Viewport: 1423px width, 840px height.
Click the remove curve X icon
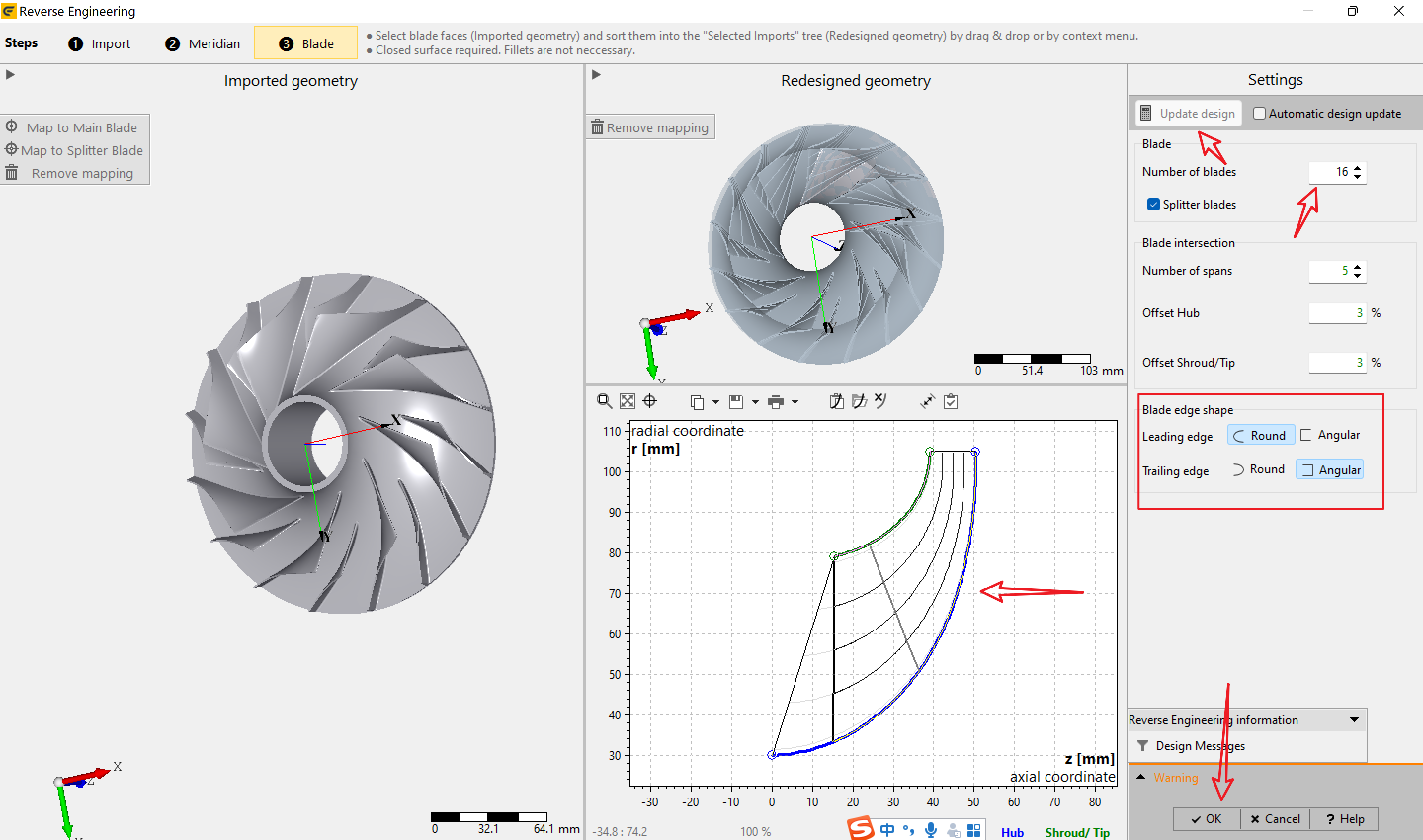pyautogui.click(x=880, y=401)
